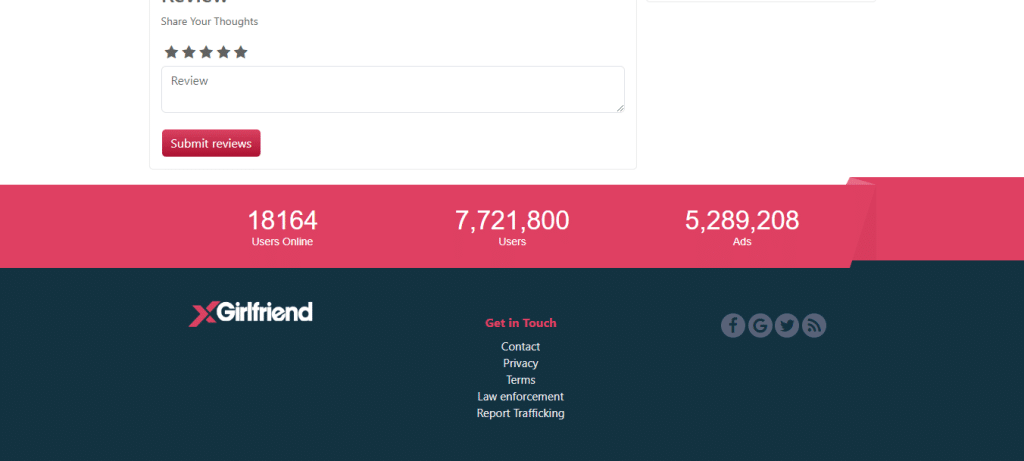Screen dimensions: 1024x461
Task: Open the Contact link
Action: [x=520, y=347]
